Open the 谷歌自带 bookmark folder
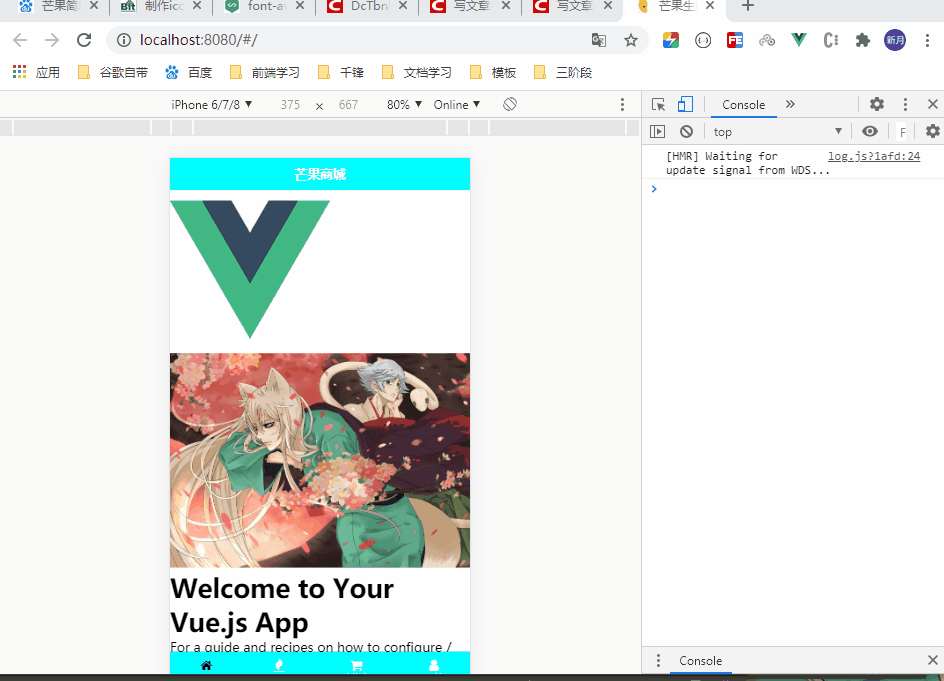The height and width of the screenshot is (681, 944). 113,73
